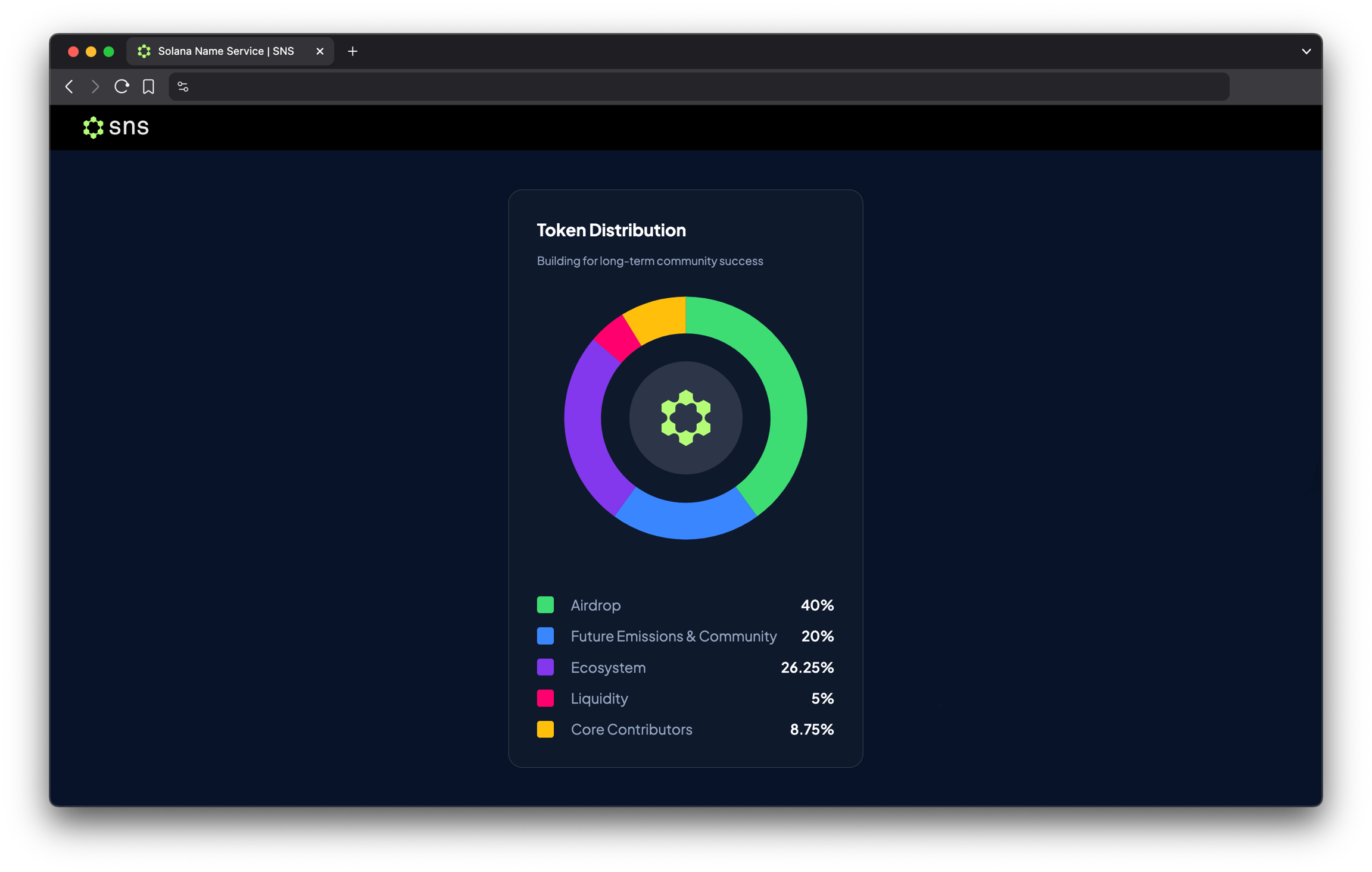1372x872 pixels.
Task: Click the browser forward arrow
Action: pos(95,87)
